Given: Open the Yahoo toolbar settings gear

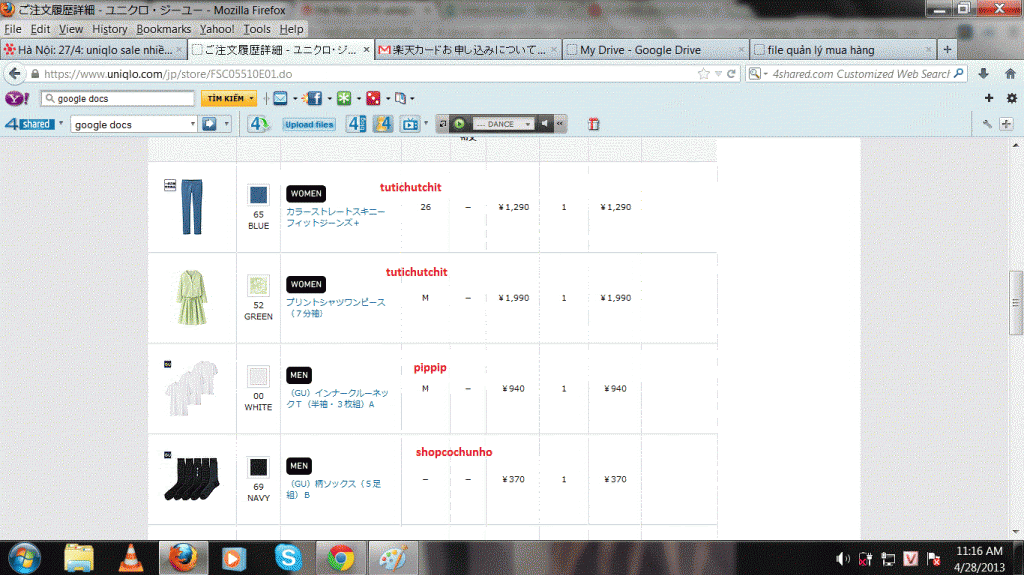Looking at the screenshot, I should (x=1011, y=98).
